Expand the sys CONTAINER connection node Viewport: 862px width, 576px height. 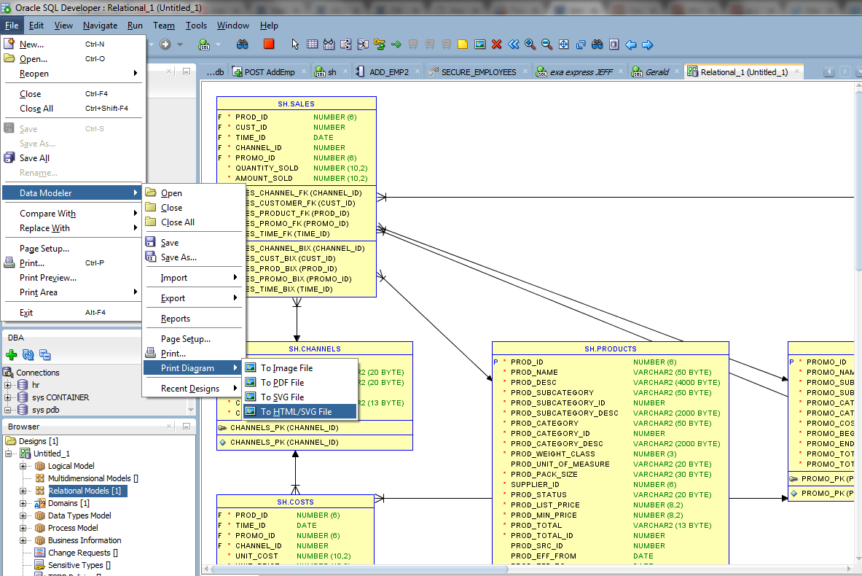click(8, 397)
